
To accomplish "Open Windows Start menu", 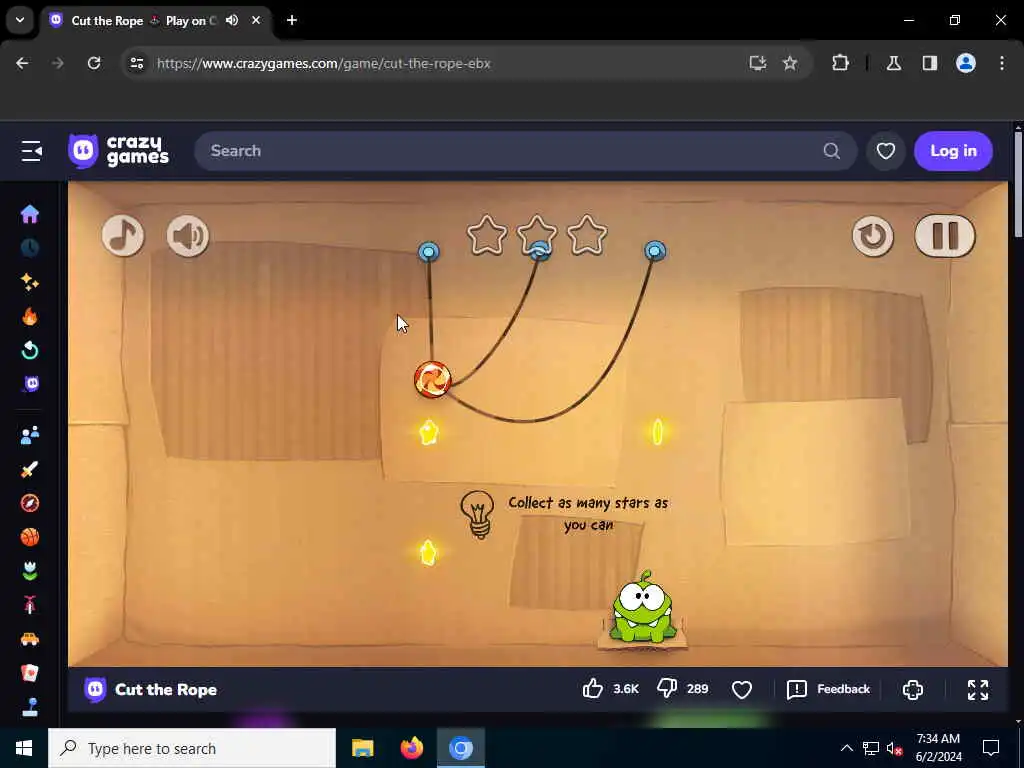I will [24, 748].
